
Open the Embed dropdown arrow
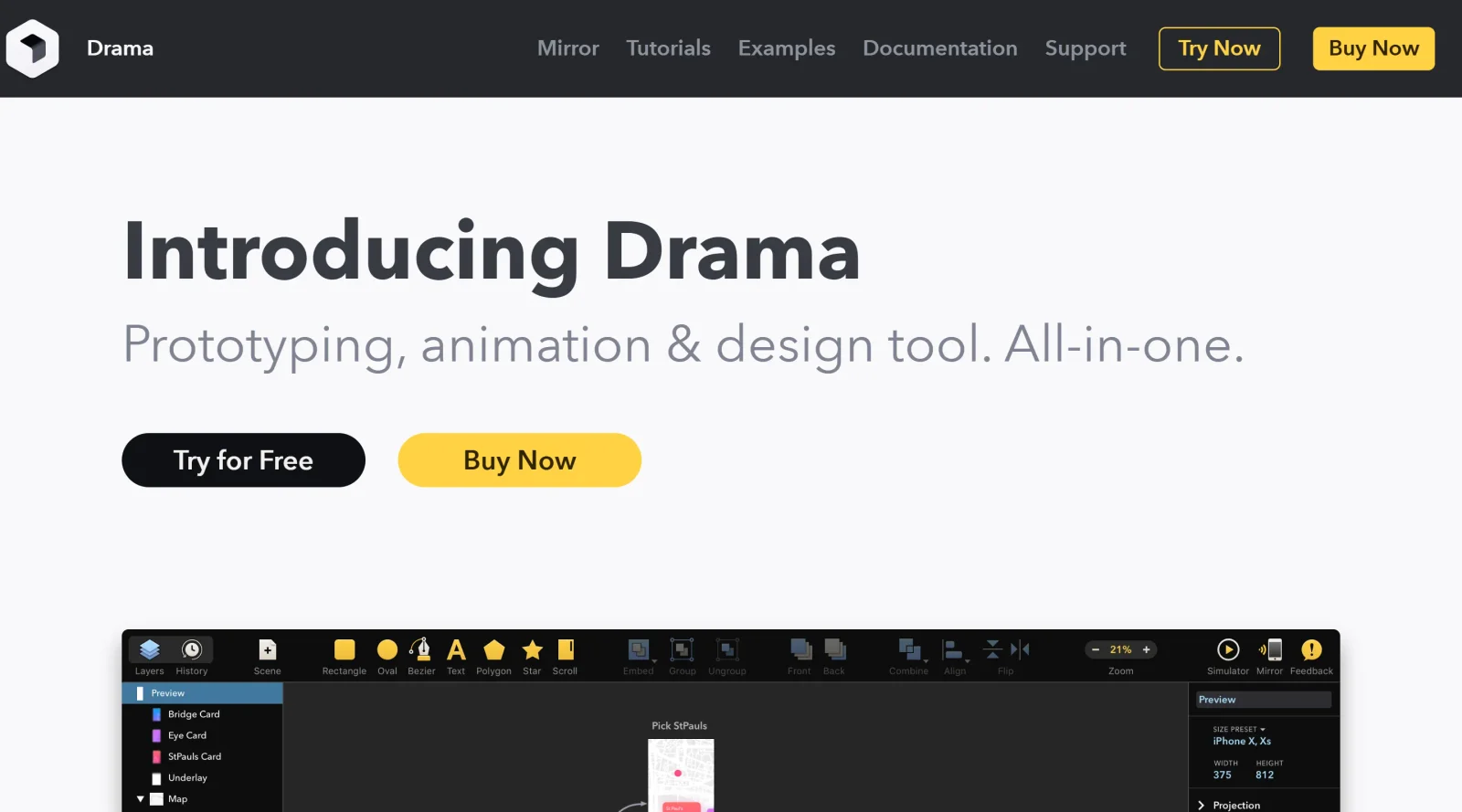[x=654, y=660]
